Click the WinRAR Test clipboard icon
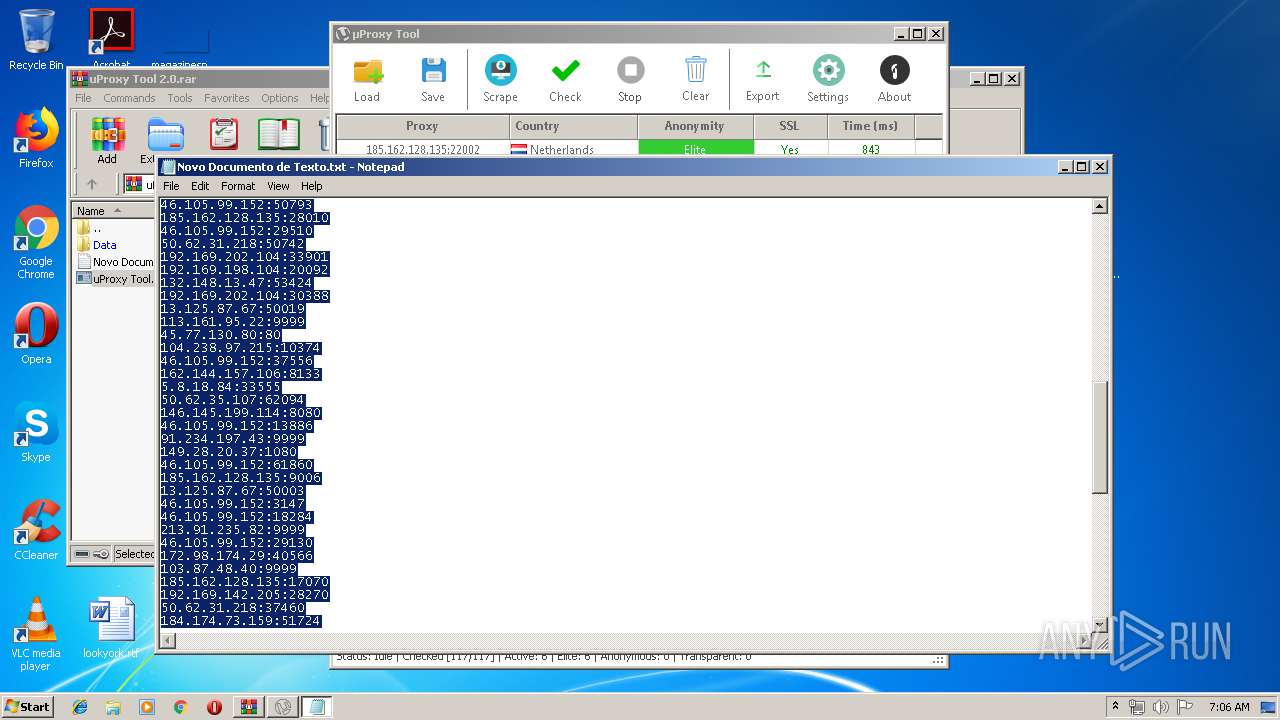This screenshot has width=1280, height=720. tap(223, 134)
